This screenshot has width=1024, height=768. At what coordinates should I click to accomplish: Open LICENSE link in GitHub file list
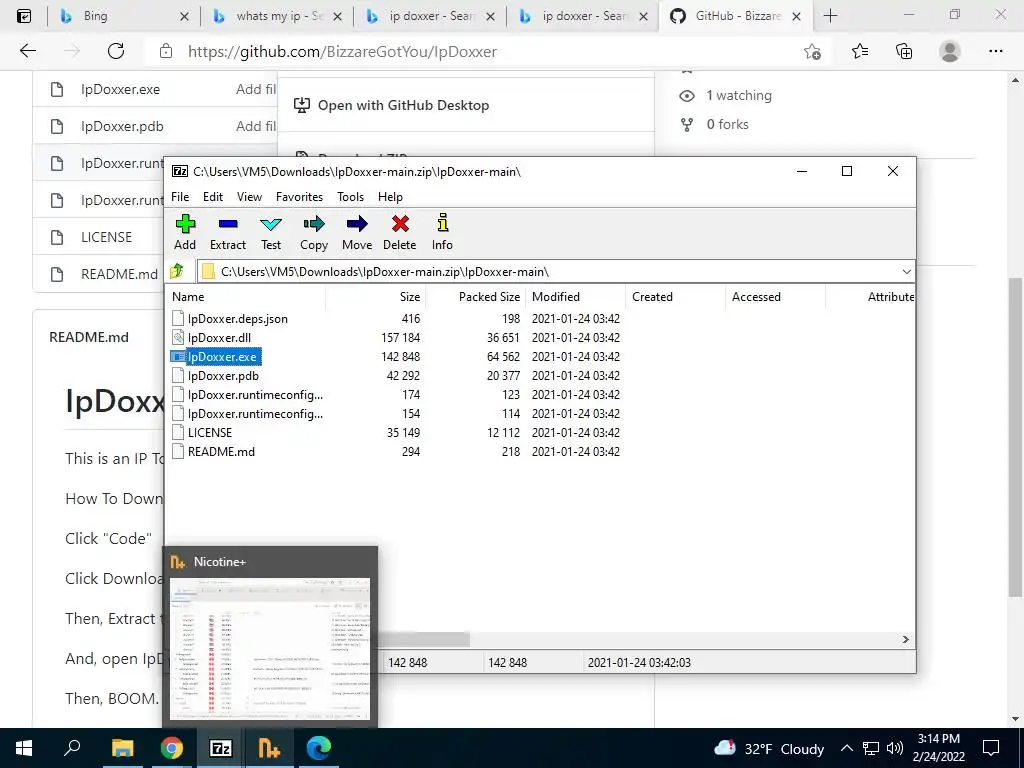[x=106, y=237]
